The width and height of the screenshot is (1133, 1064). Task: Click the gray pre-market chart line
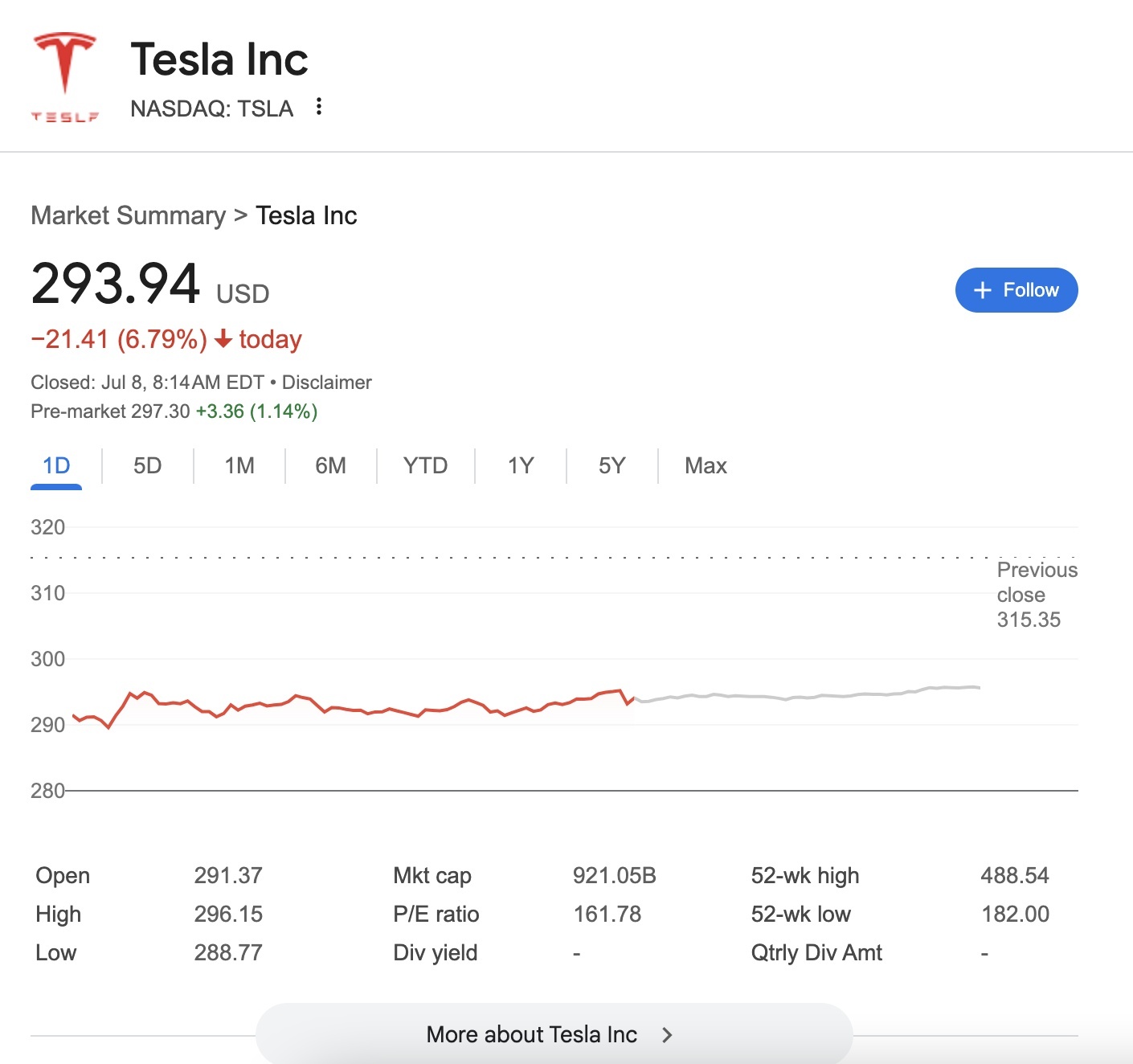804,697
